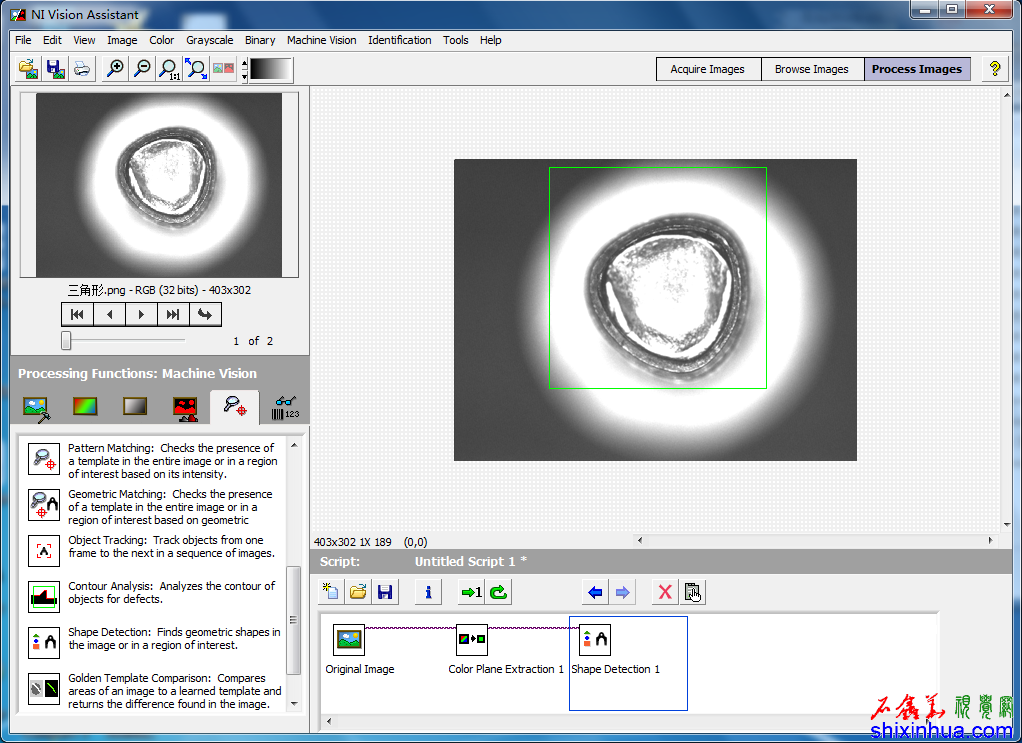Viewport: 1022px width, 743px height.
Task: Open the Binary menu
Action: 260,40
